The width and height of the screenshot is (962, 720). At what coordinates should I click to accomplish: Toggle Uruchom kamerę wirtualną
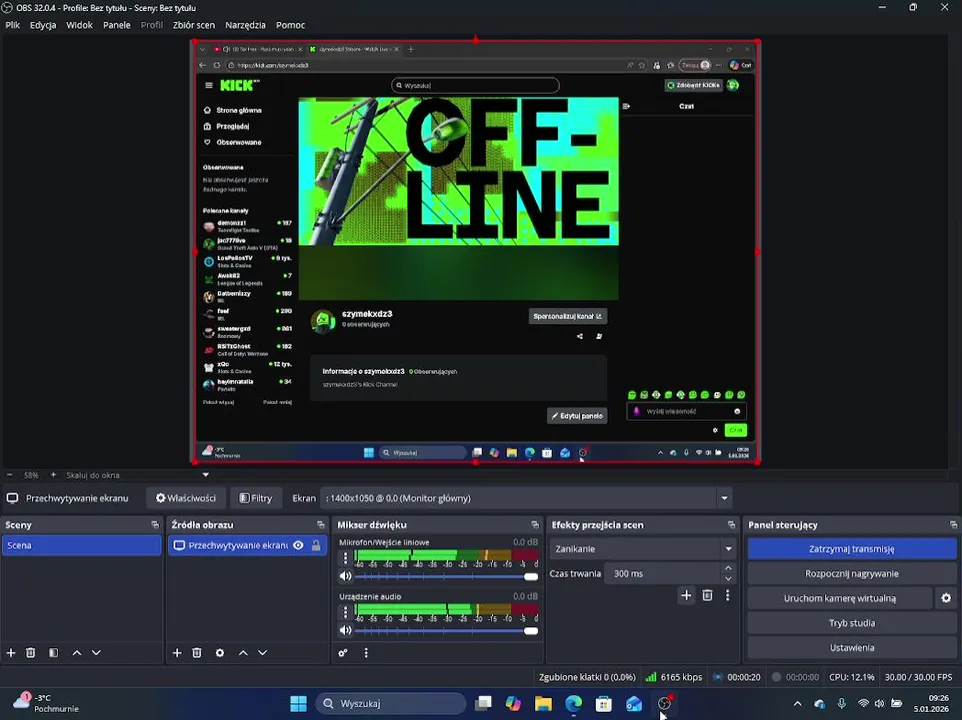pyautogui.click(x=839, y=598)
